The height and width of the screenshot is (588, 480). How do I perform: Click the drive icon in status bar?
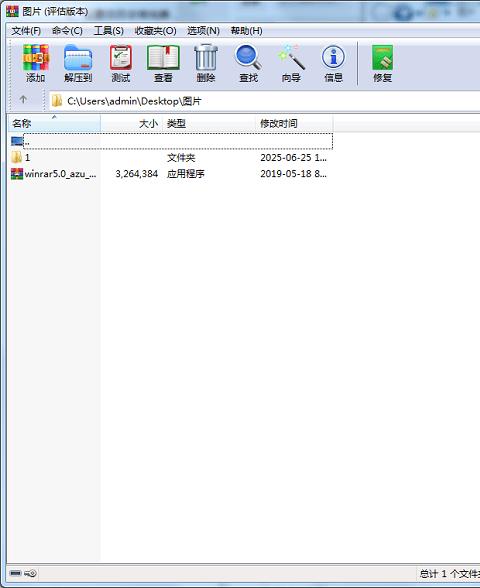click(15, 573)
